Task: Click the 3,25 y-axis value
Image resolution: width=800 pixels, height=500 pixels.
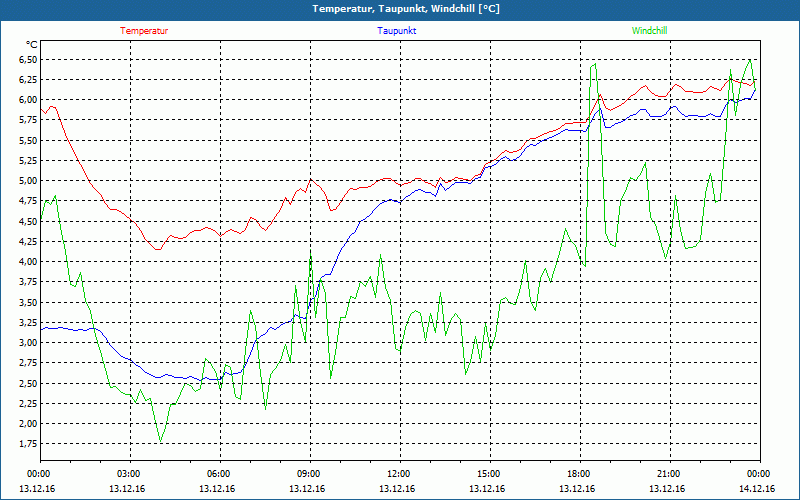Action: [x=29, y=322]
